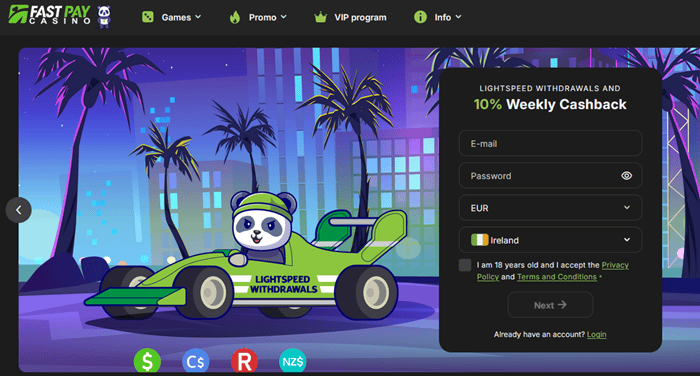This screenshot has width=700, height=376.
Task: Click the panda mascot icon beside logo
Action: click(x=104, y=17)
